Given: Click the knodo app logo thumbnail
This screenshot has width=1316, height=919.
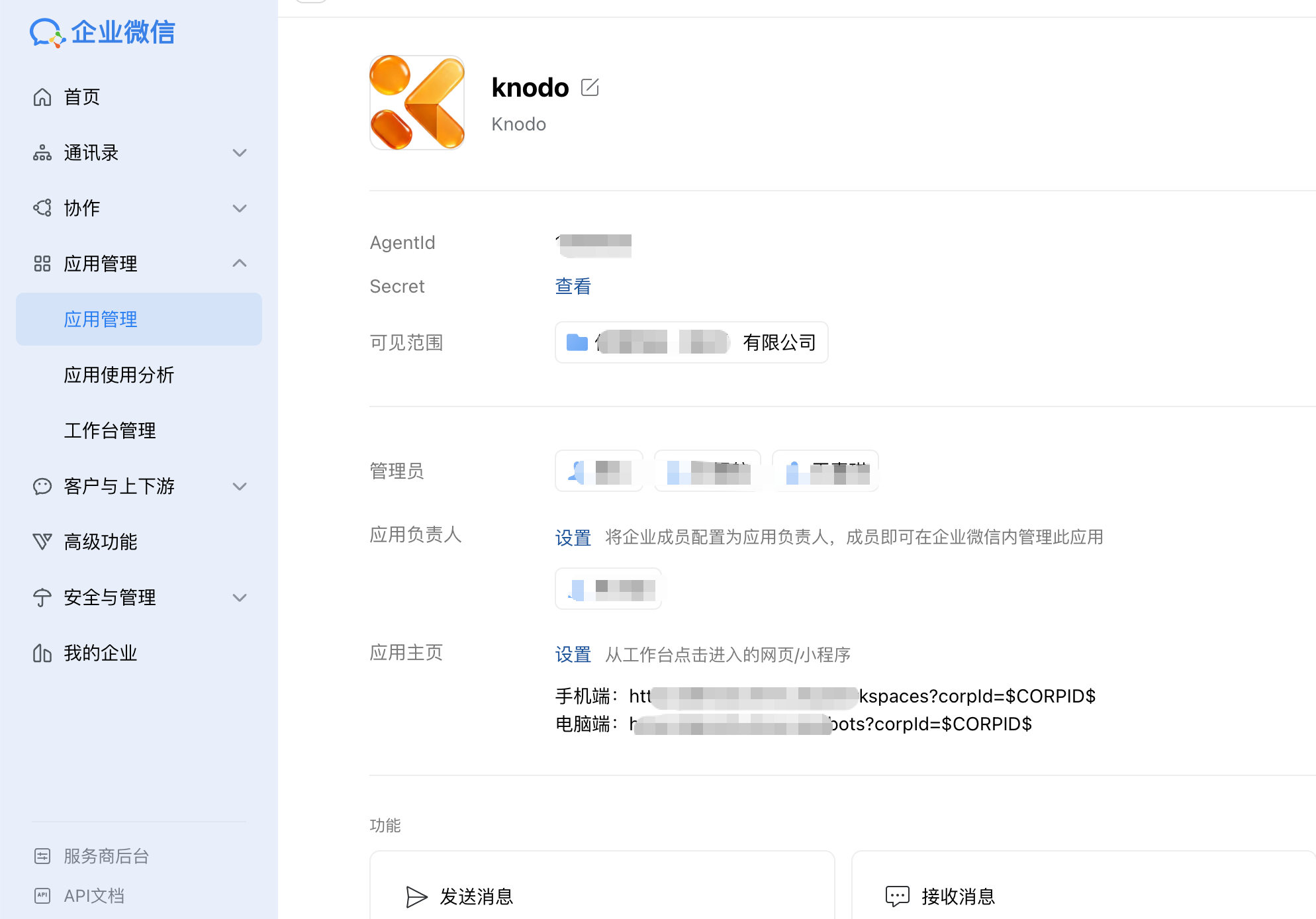Looking at the screenshot, I should click(x=416, y=102).
